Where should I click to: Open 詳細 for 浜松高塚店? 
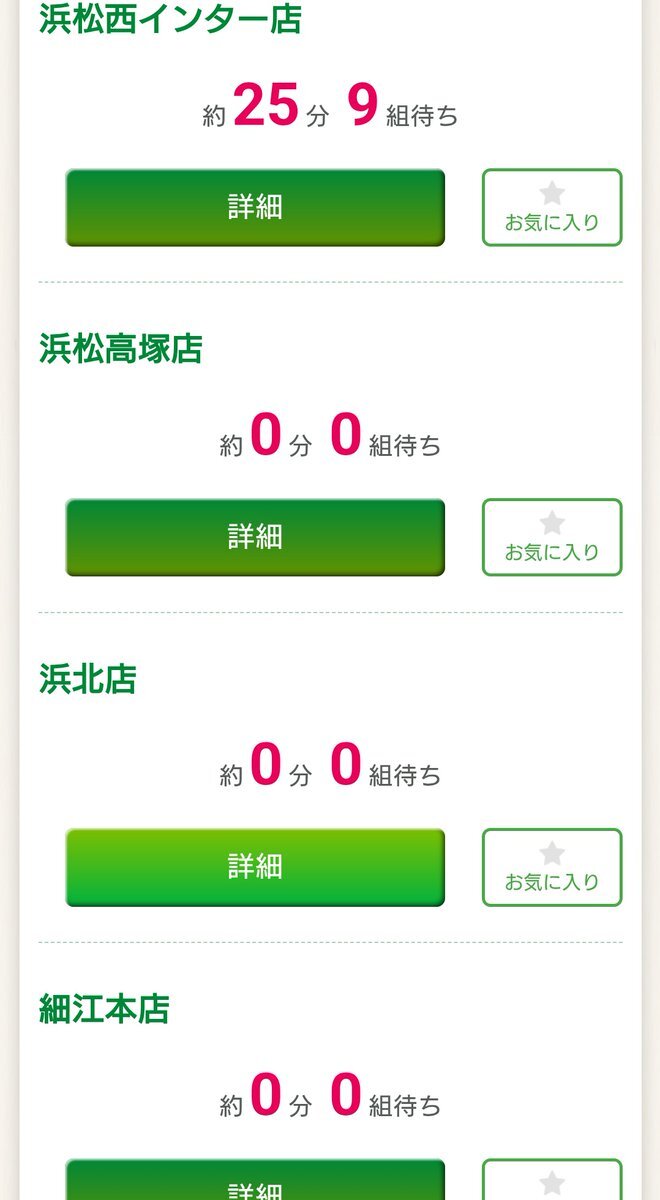255,537
